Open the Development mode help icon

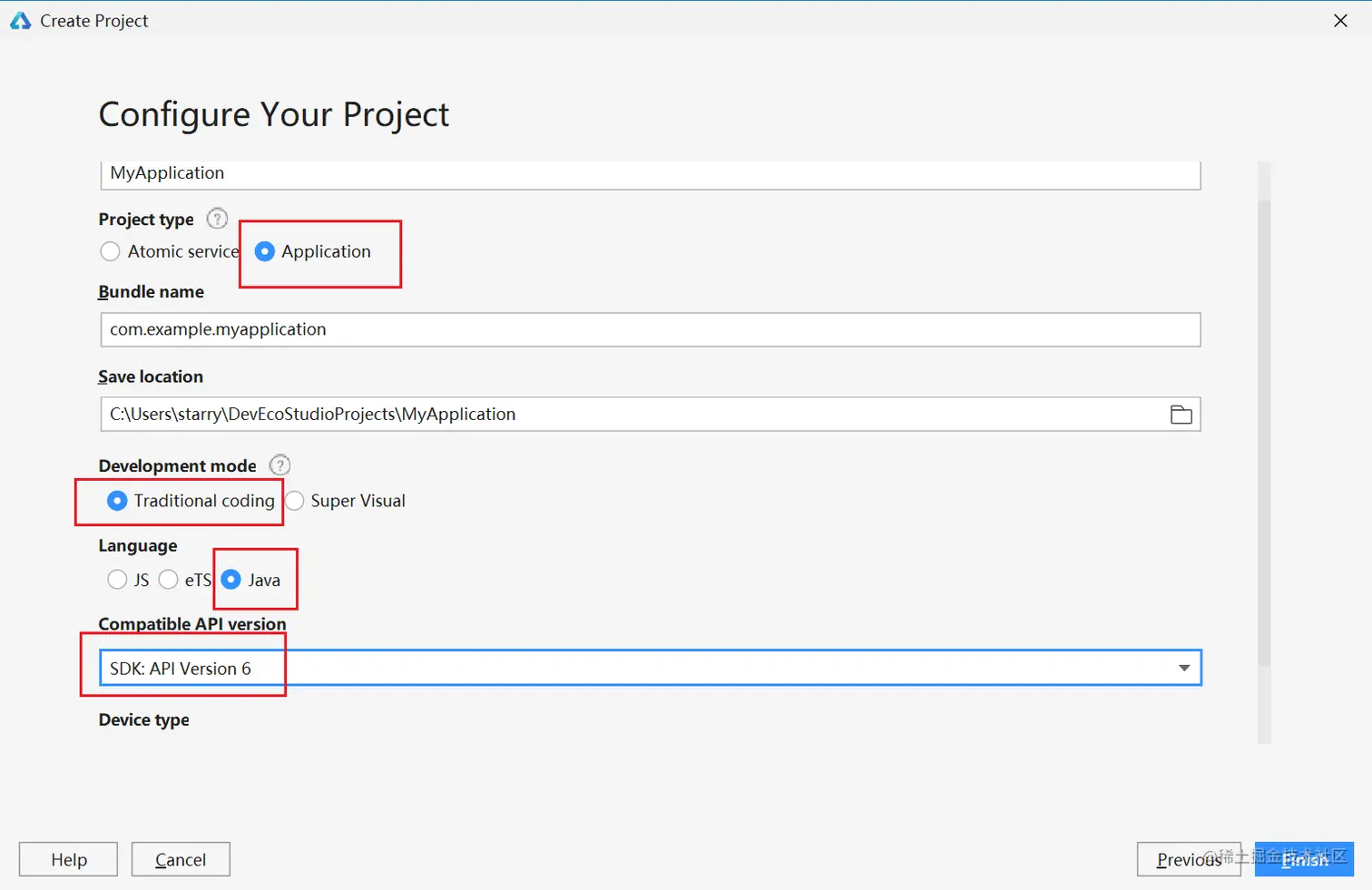(x=280, y=465)
